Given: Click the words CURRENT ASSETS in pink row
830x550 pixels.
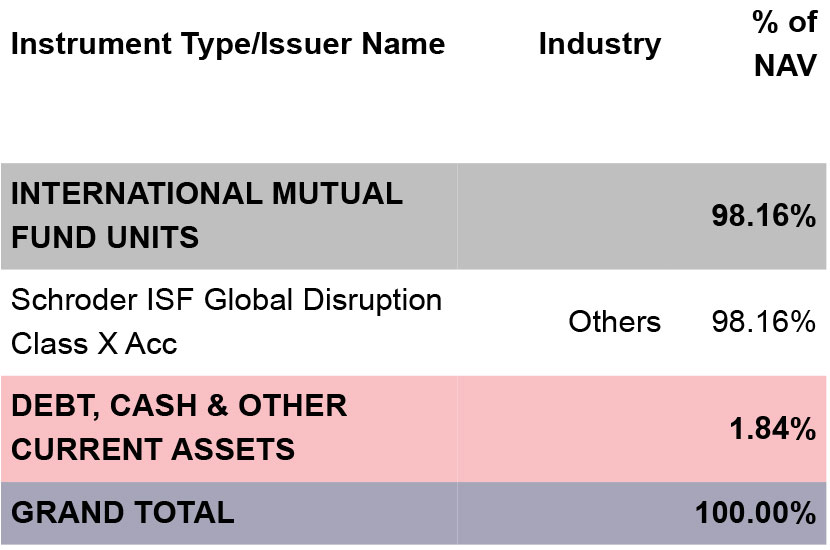Looking at the screenshot, I should pyautogui.click(x=153, y=449).
